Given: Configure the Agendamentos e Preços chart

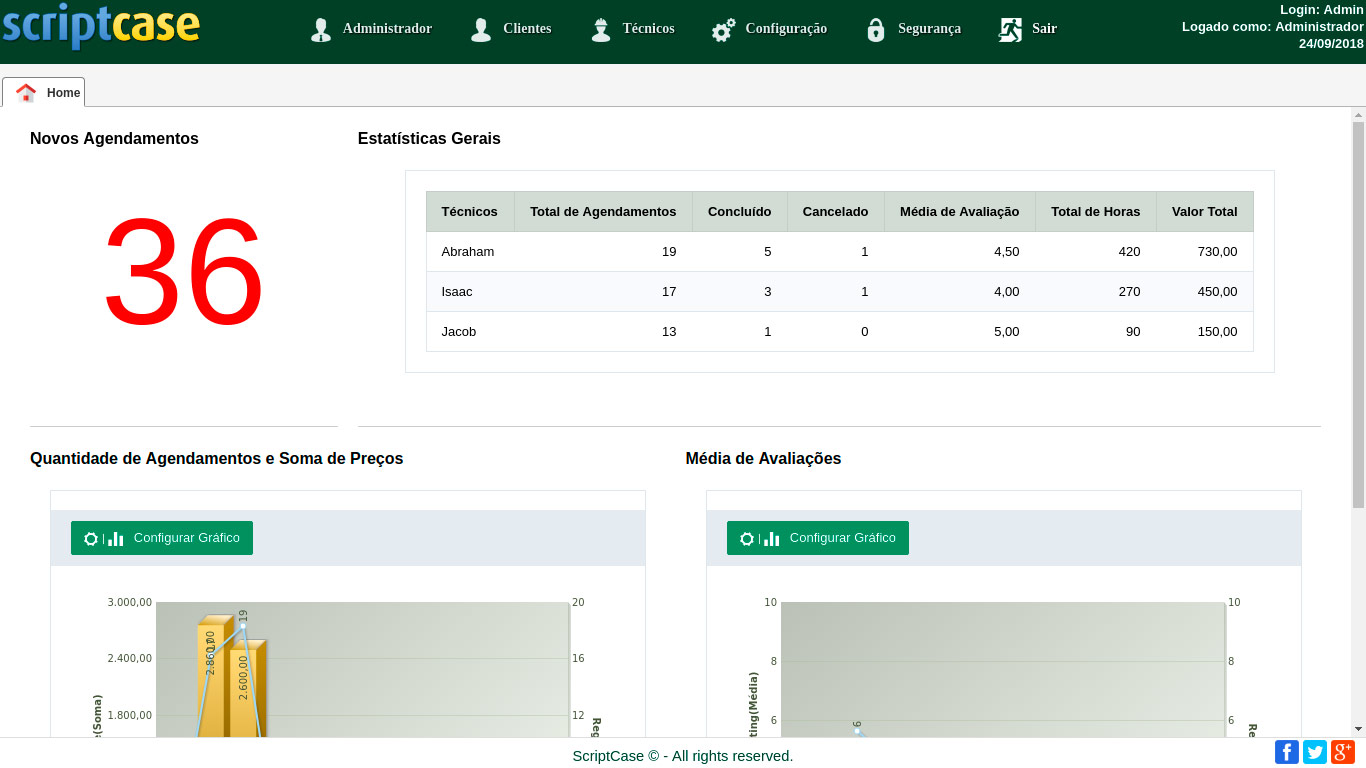Looking at the screenshot, I should 162,538.
